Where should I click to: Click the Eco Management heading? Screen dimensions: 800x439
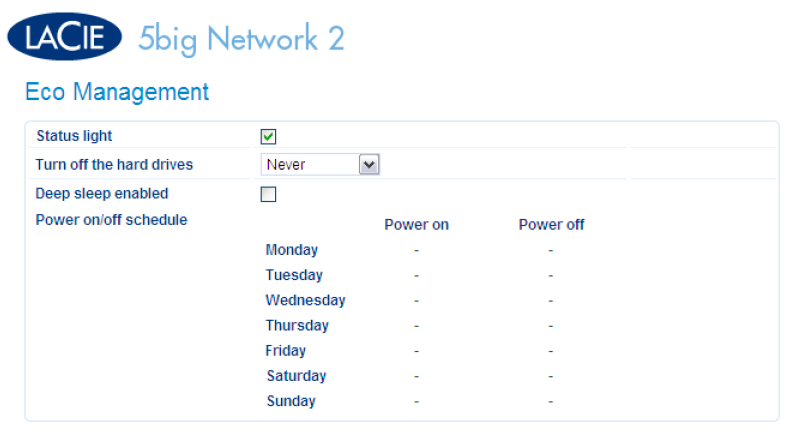pos(117,92)
